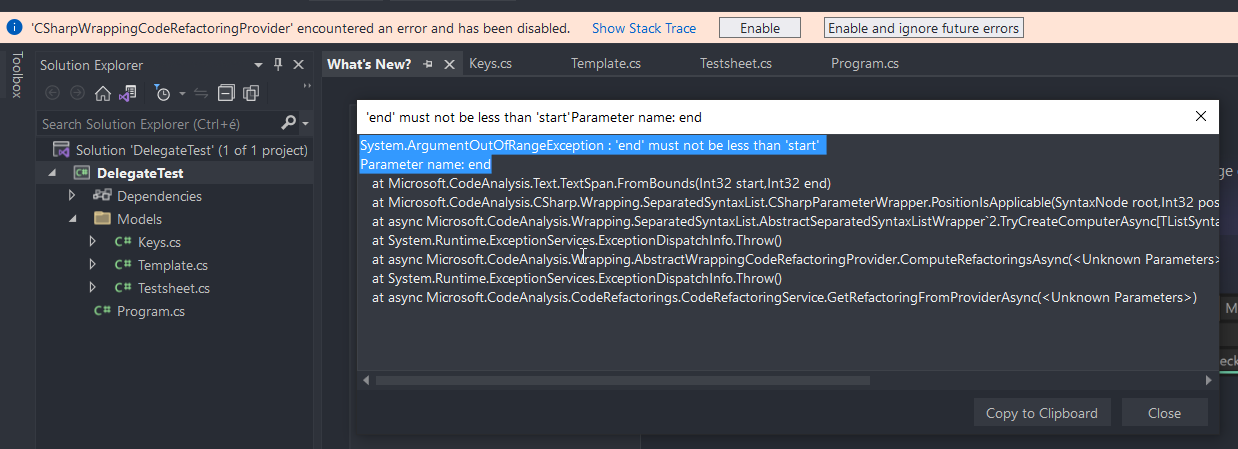Click the Collapse All icon

[x=226, y=93]
